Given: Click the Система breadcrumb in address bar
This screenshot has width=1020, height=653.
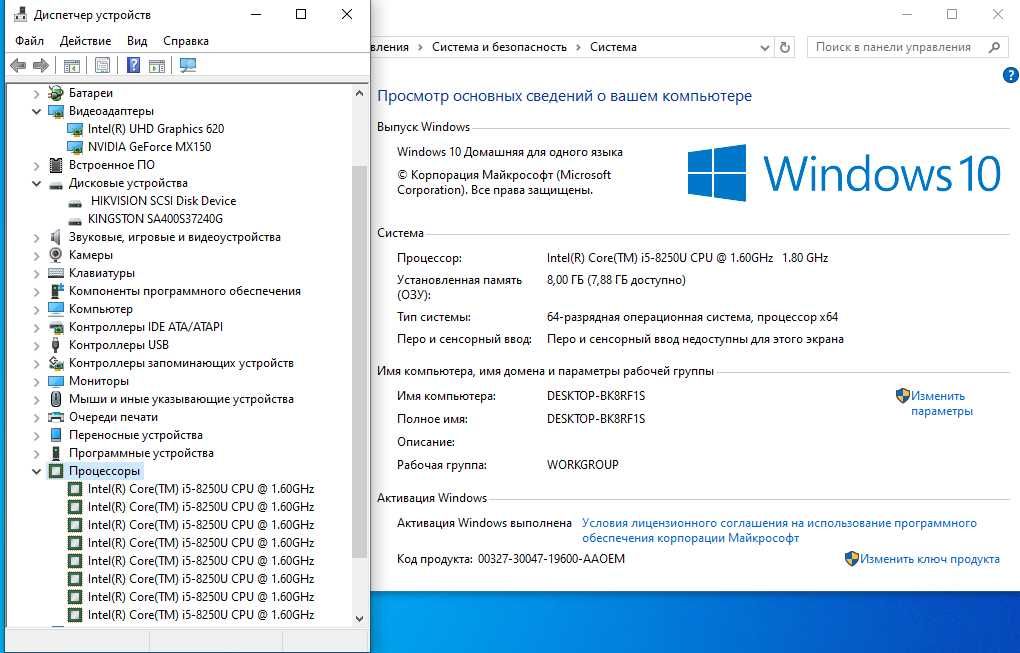Looking at the screenshot, I should point(613,47).
